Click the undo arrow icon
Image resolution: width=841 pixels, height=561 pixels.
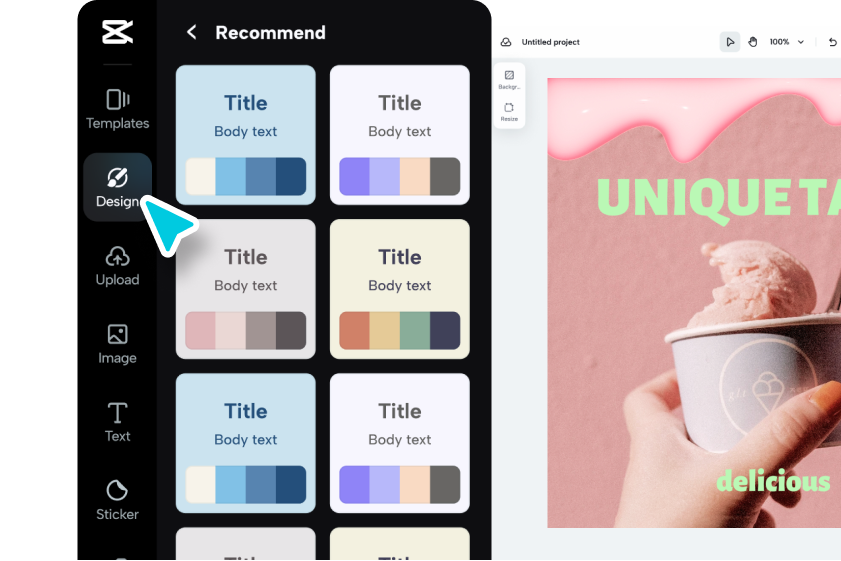point(832,42)
